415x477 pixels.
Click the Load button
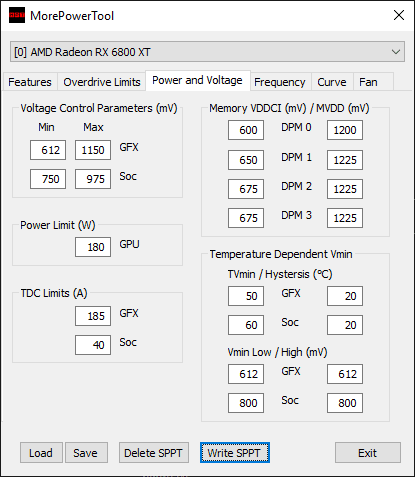pyautogui.click(x=41, y=453)
